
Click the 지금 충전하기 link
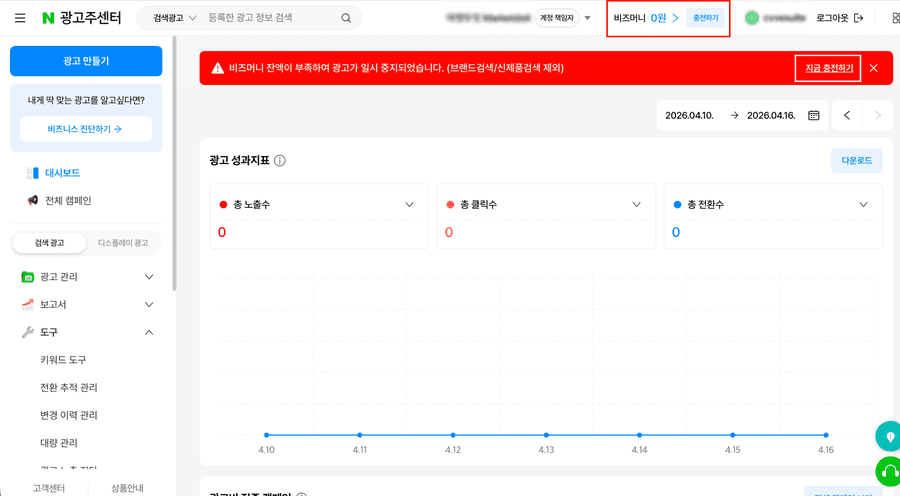(x=828, y=68)
